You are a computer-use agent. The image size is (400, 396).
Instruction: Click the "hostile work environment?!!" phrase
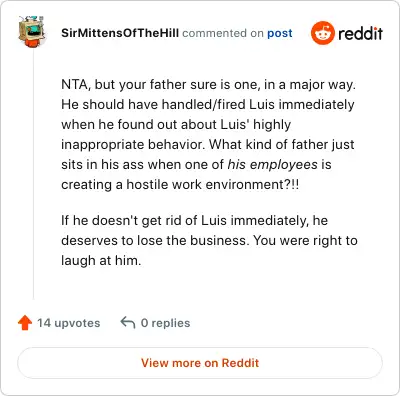(x=213, y=184)
